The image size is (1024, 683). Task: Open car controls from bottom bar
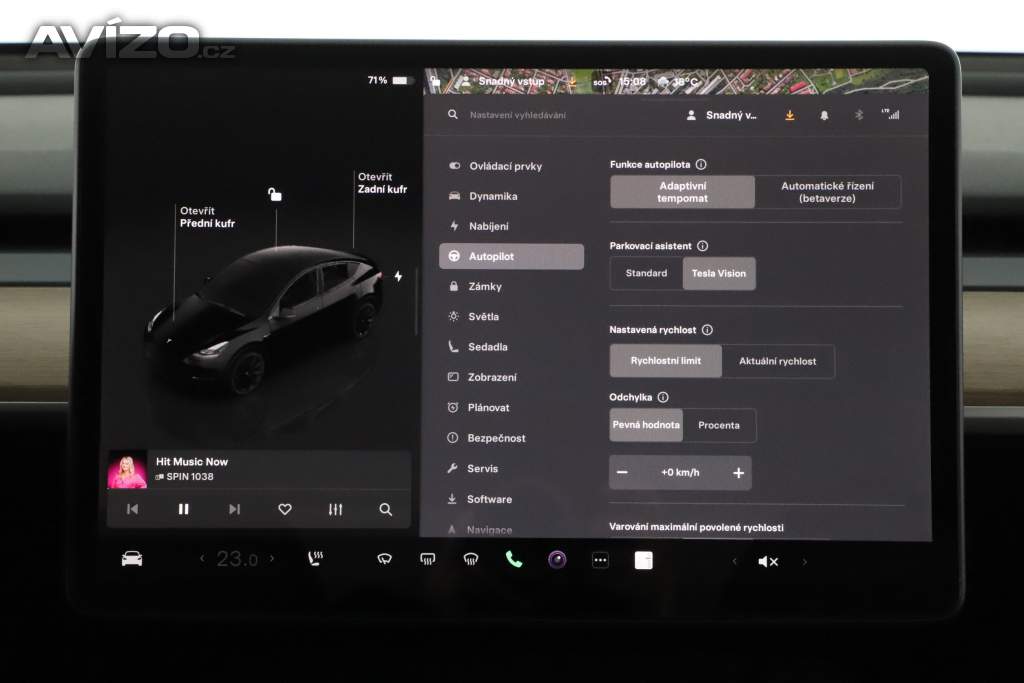(132, 559)
